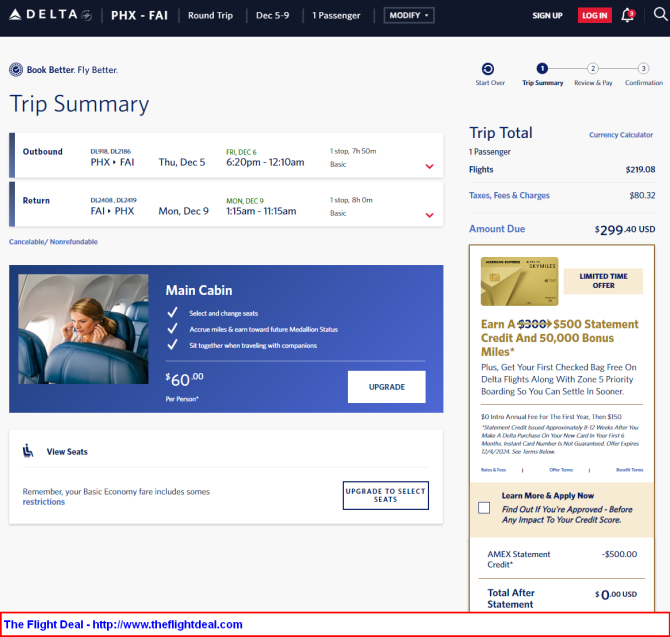Image resolution: width=670 pixels, height=637 pixels.
Task: Click the PHX - FAI route text
Action: (x=139, y=15)
